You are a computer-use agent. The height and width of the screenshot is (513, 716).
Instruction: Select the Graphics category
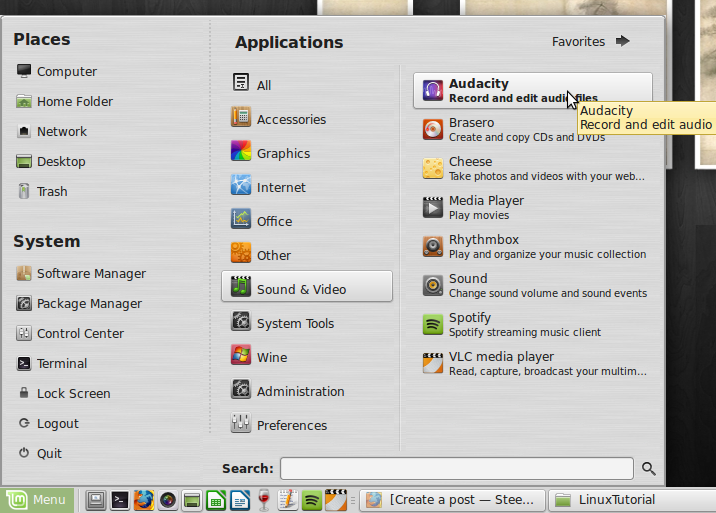click(x=307, y=151)
